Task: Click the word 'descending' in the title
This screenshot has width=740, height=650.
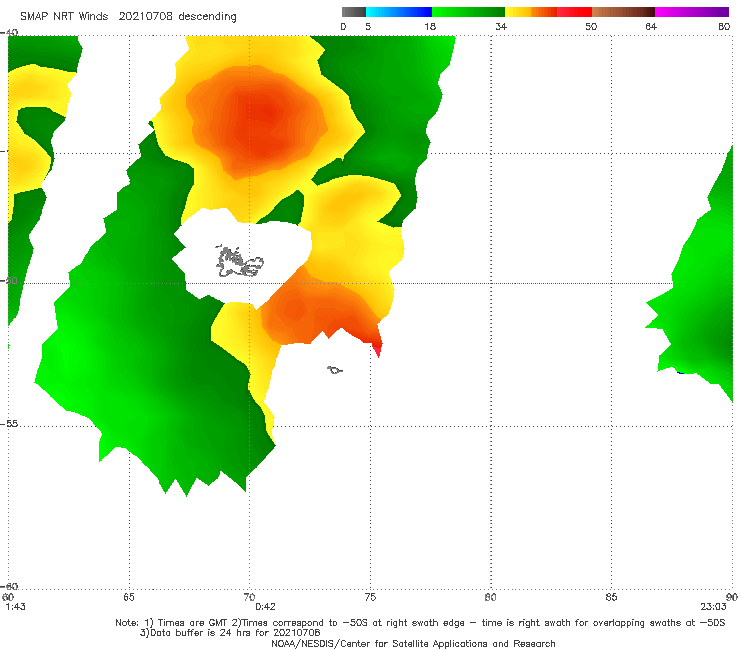Action: (x=207, y=17)
